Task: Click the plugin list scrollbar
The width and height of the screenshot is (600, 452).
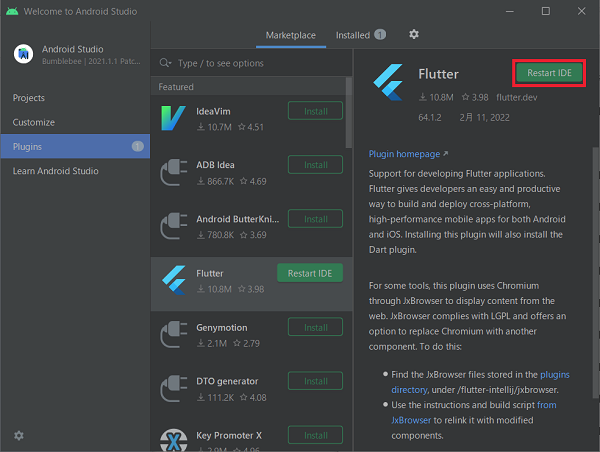Action: (x=349, y=112)
